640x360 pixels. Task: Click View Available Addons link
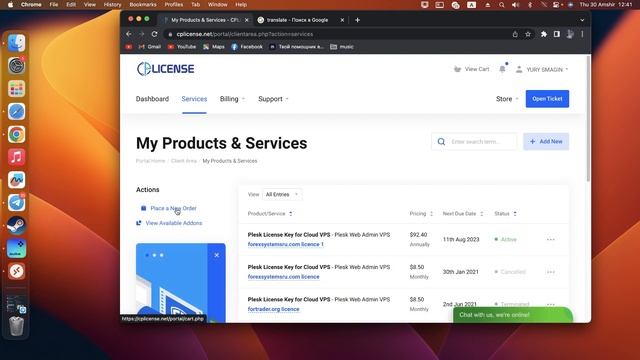[x=174, y=223]
